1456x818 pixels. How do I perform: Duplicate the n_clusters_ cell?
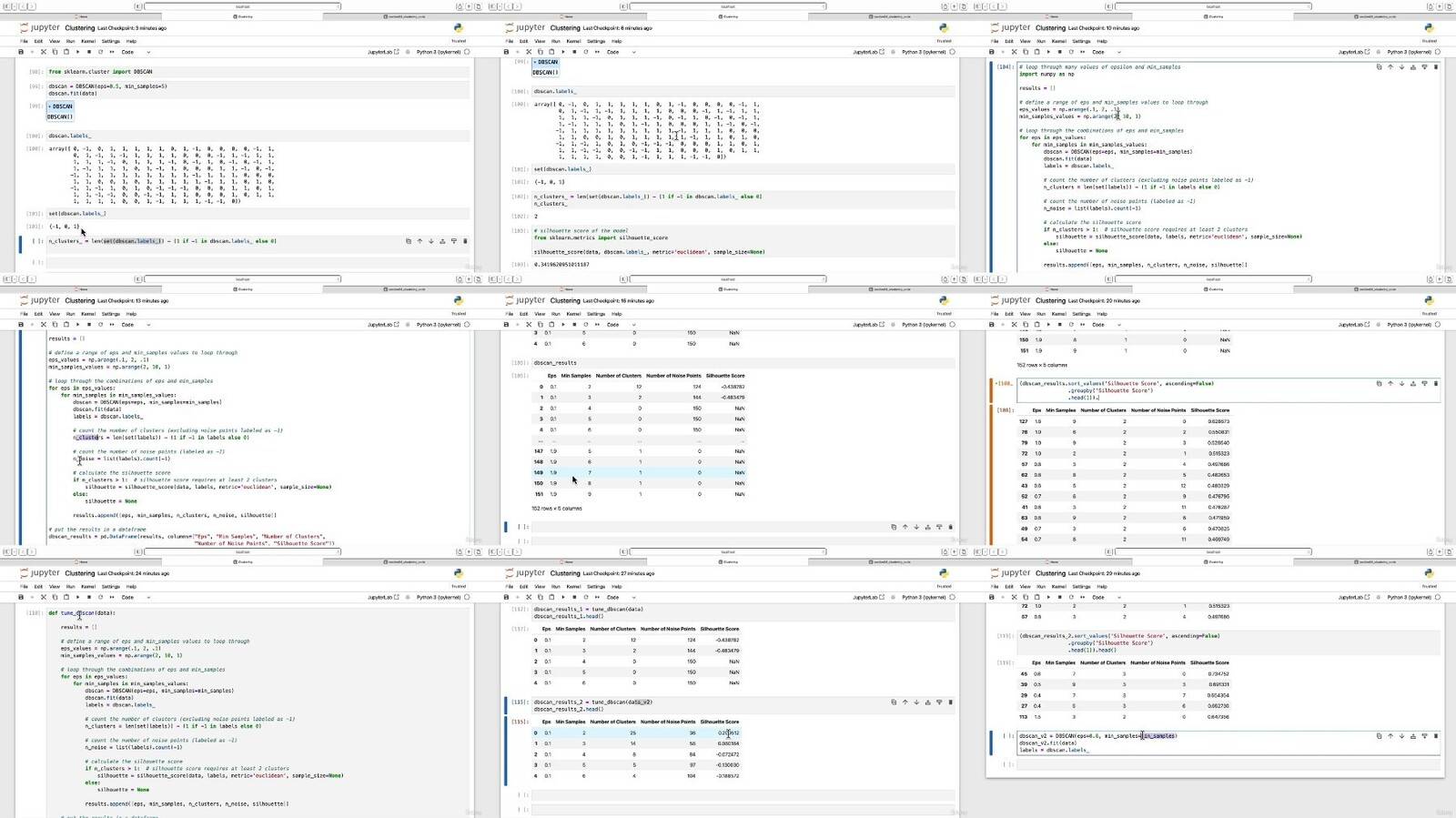coord(408,241)
